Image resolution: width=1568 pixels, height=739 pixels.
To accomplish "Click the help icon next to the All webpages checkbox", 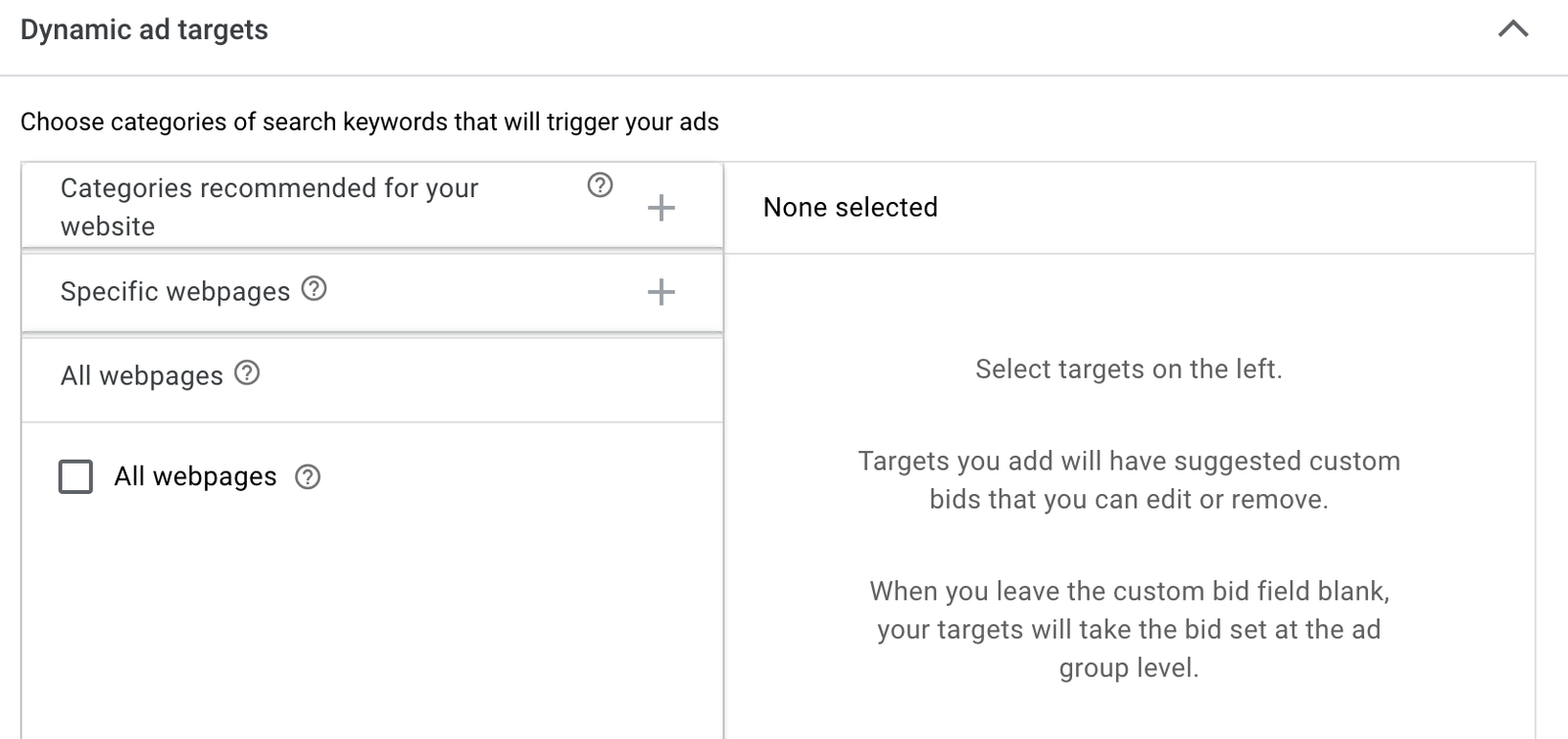I will click(x=310, y=477).
